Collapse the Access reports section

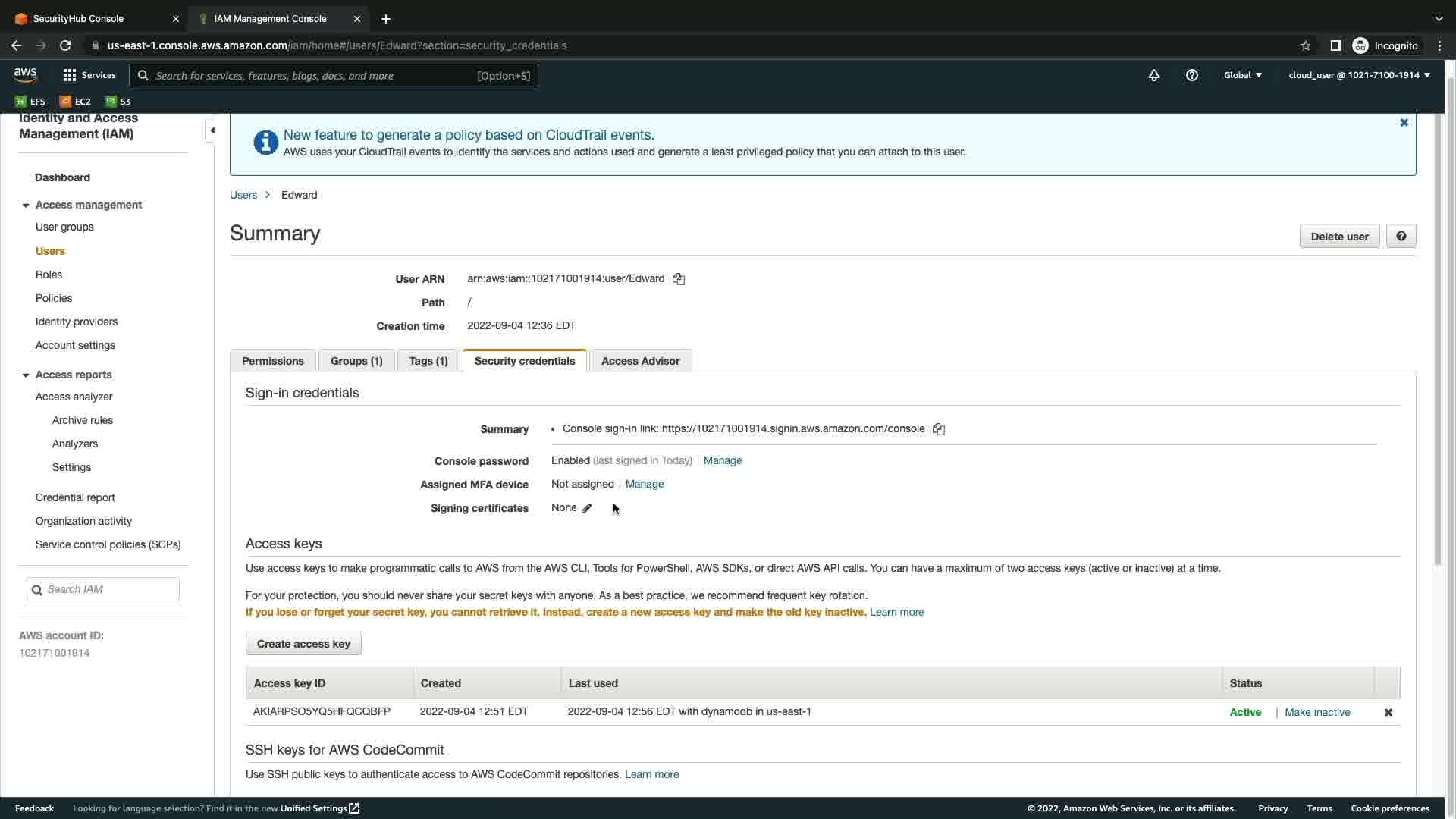tap(26, 375)
